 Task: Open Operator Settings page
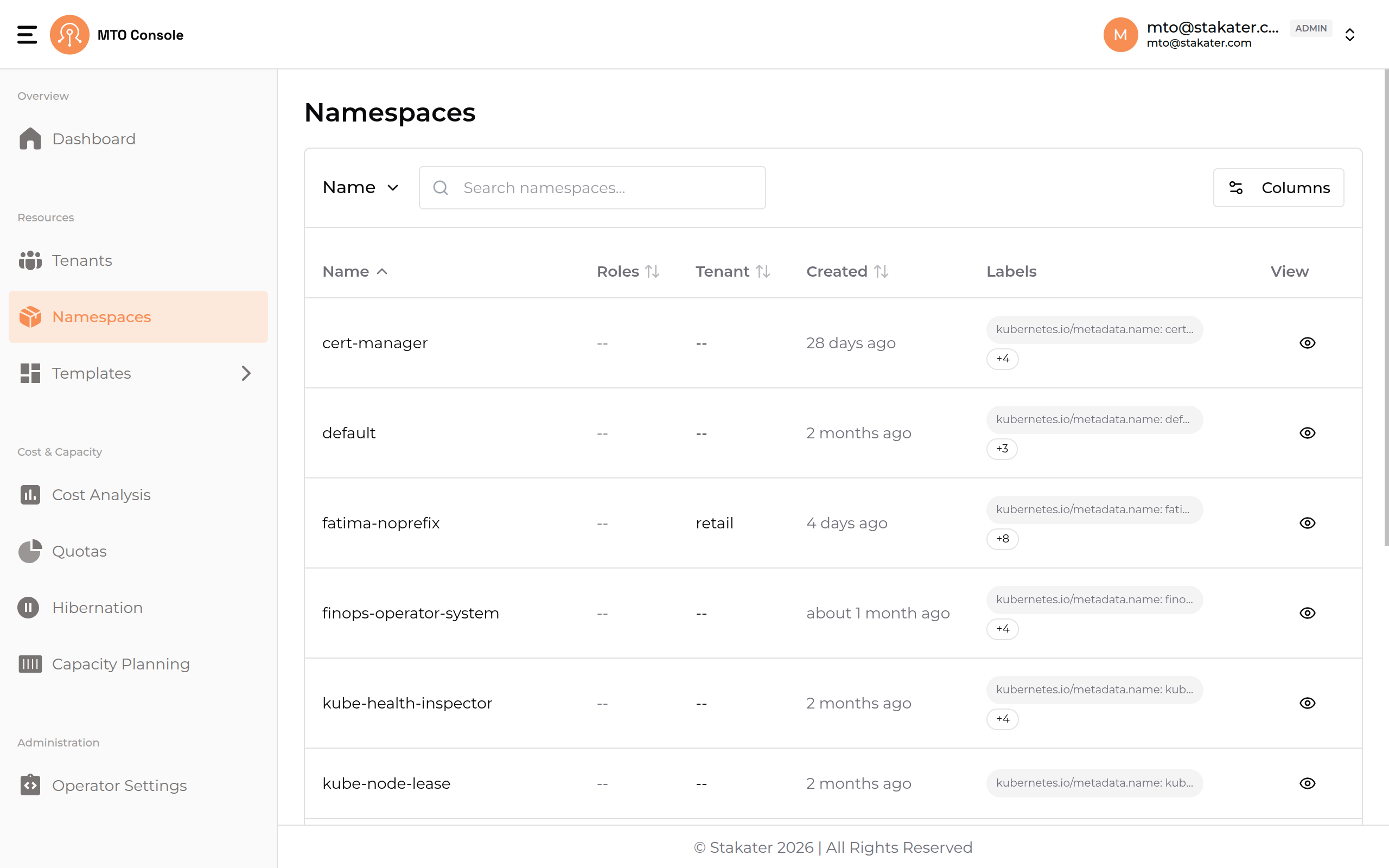(138, 786)
